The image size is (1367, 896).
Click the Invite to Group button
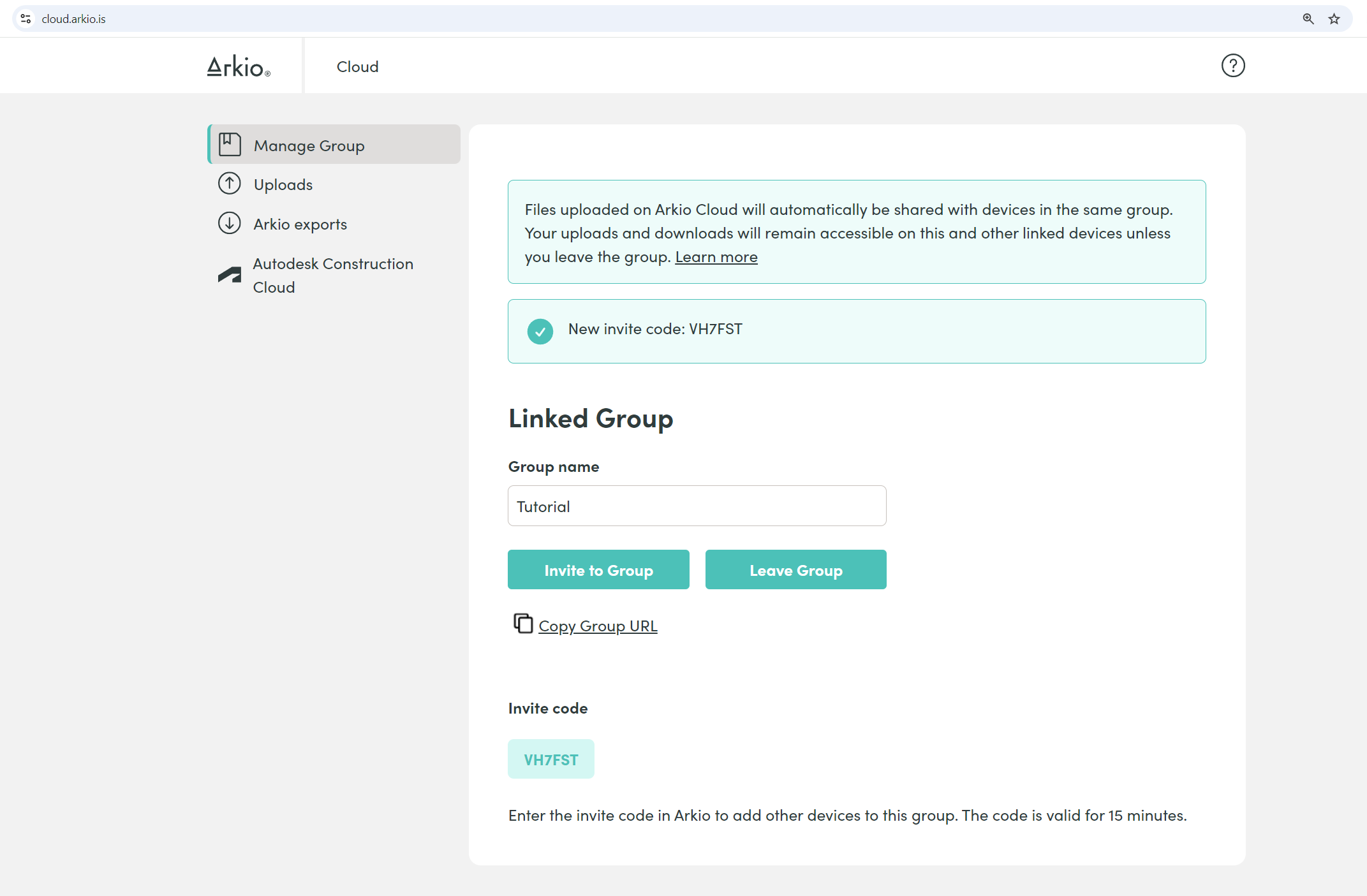point(598,569)
